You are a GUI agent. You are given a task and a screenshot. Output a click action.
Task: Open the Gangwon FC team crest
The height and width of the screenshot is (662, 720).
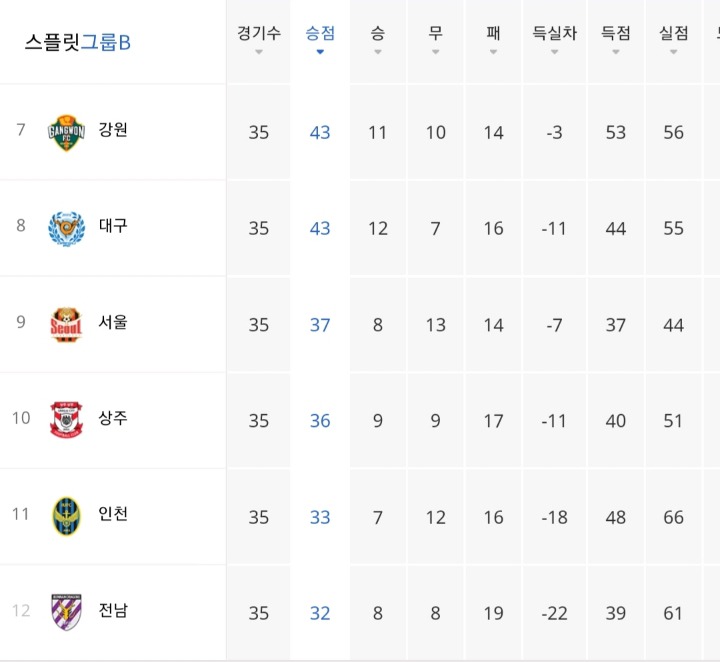pyautogui.click(x=67, y=133)
